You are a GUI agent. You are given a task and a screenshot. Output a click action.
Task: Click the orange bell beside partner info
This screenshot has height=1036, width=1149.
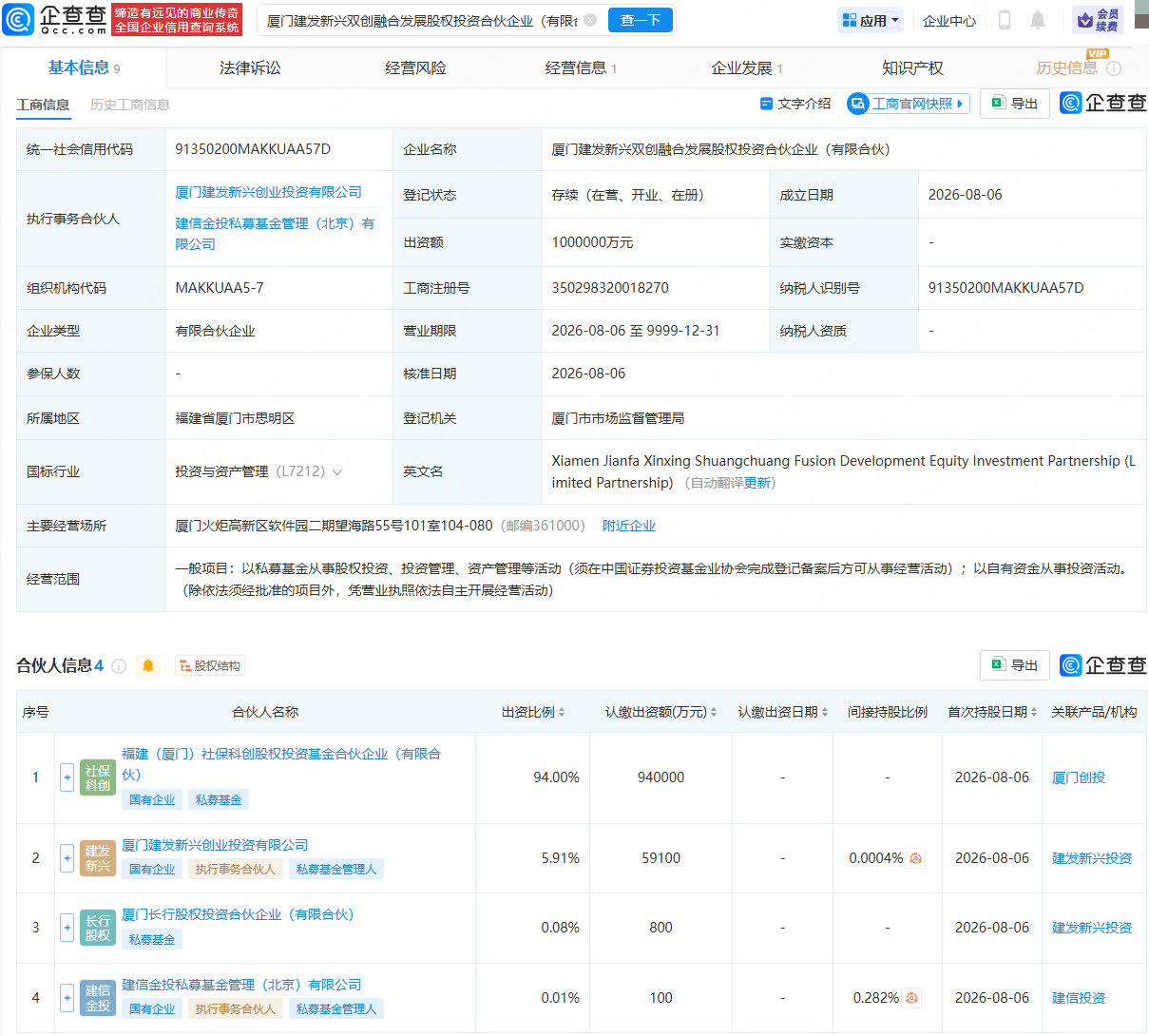point(148,666)
